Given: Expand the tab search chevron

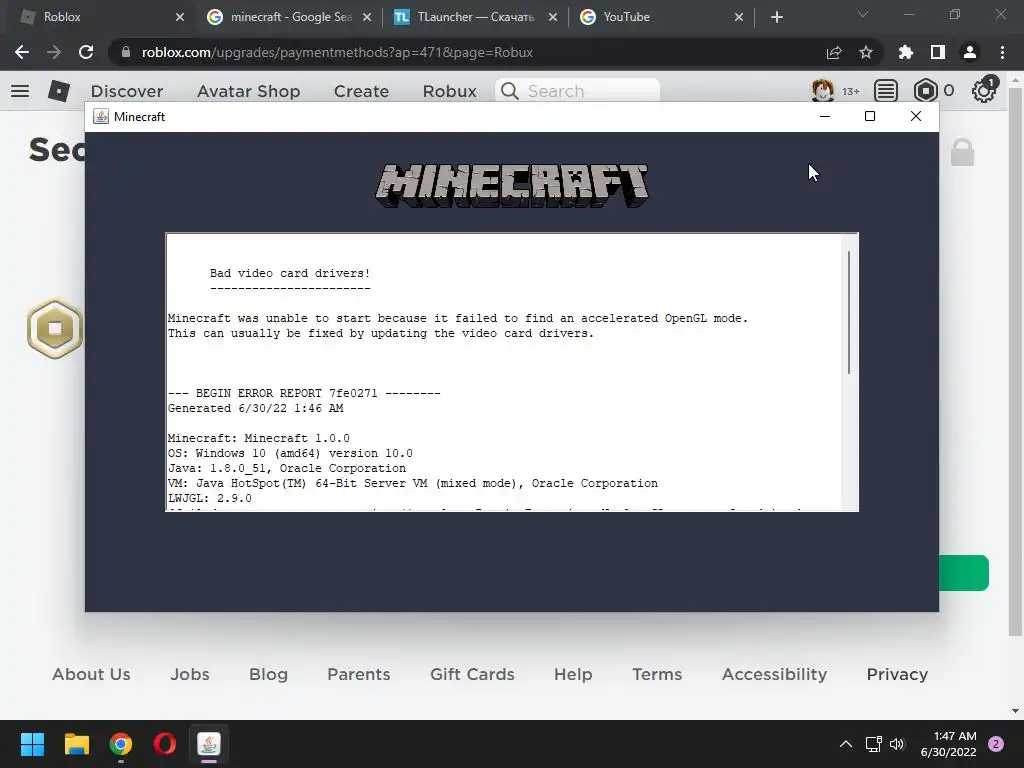Looking at the screenshot, I should [863, 14].
